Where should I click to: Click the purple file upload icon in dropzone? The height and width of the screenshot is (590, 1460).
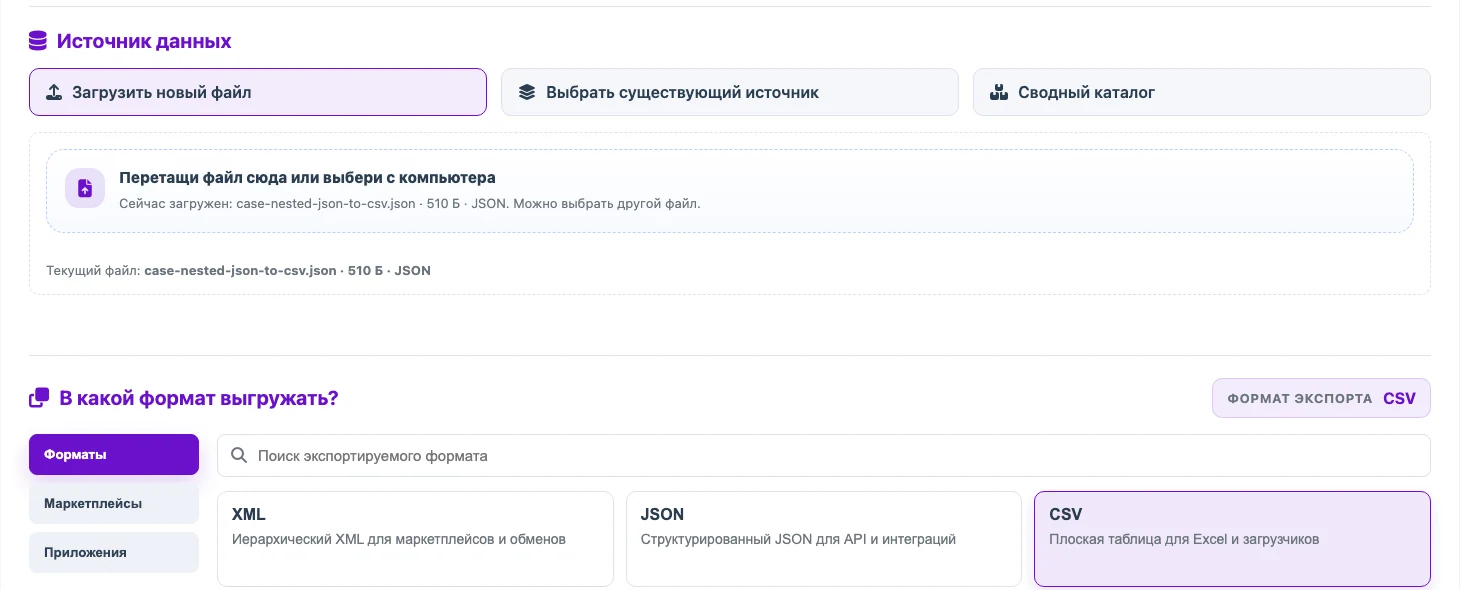coord(85,188)
